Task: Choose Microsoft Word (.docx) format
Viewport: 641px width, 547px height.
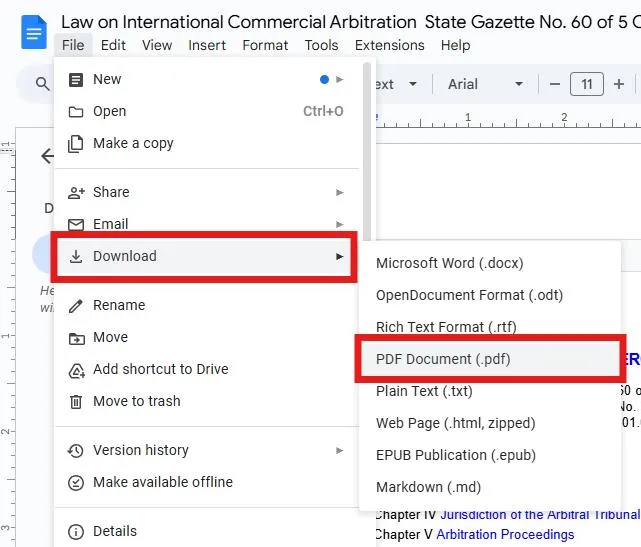Action: click(449, 263)
